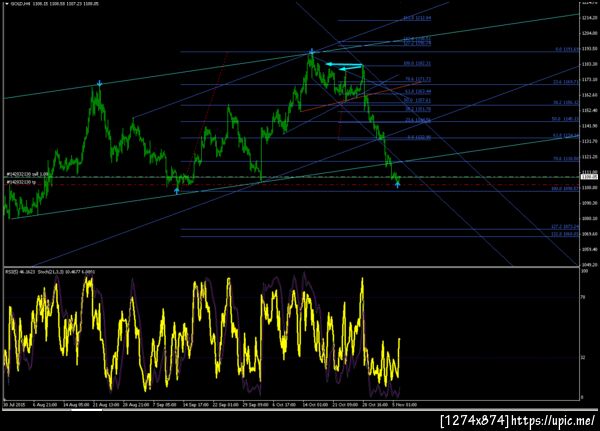Select the orange trendline below the consolidation
600x431 pixels.
tap(362, 96)
